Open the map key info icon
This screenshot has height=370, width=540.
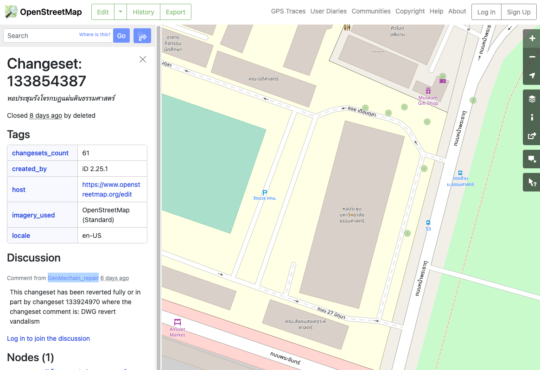[x=532, y=117]
